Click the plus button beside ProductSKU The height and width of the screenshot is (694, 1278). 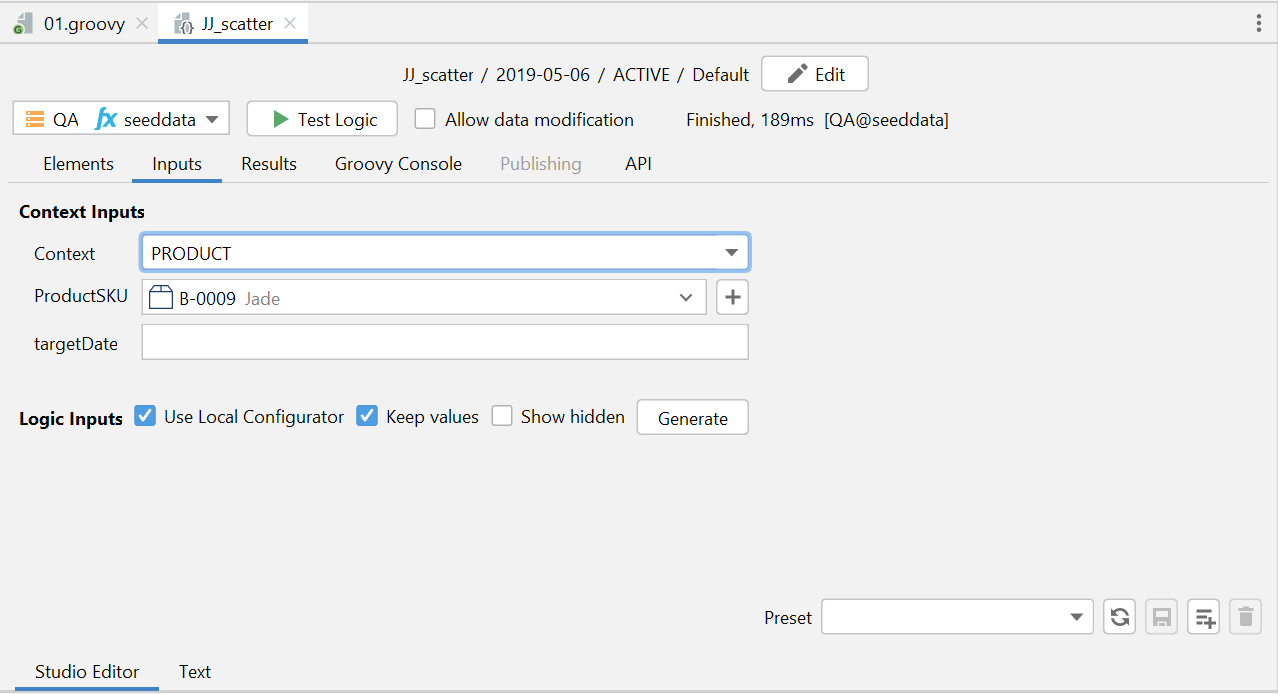pos(732,297)
